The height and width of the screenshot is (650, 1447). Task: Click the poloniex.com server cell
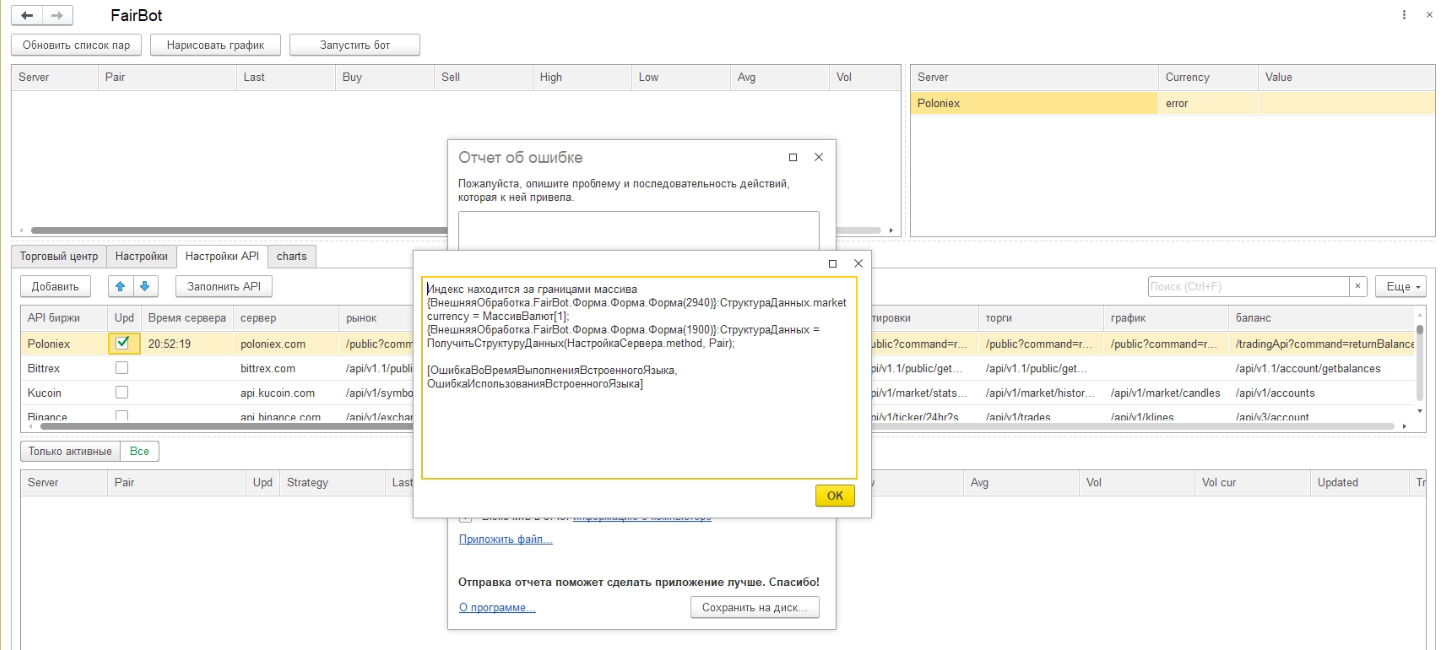coord(286,343)
